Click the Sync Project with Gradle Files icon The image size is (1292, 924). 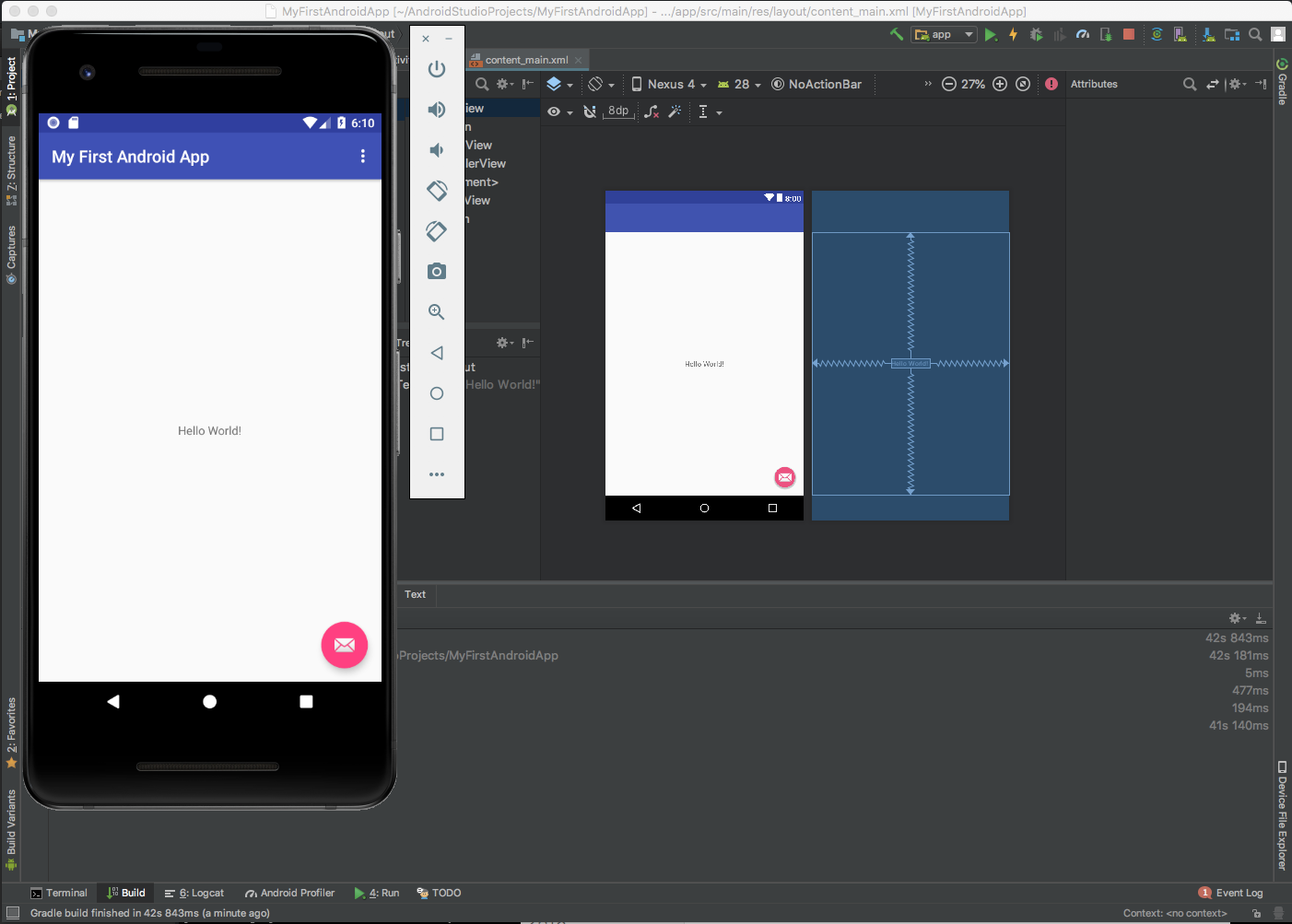point(1157,34)
